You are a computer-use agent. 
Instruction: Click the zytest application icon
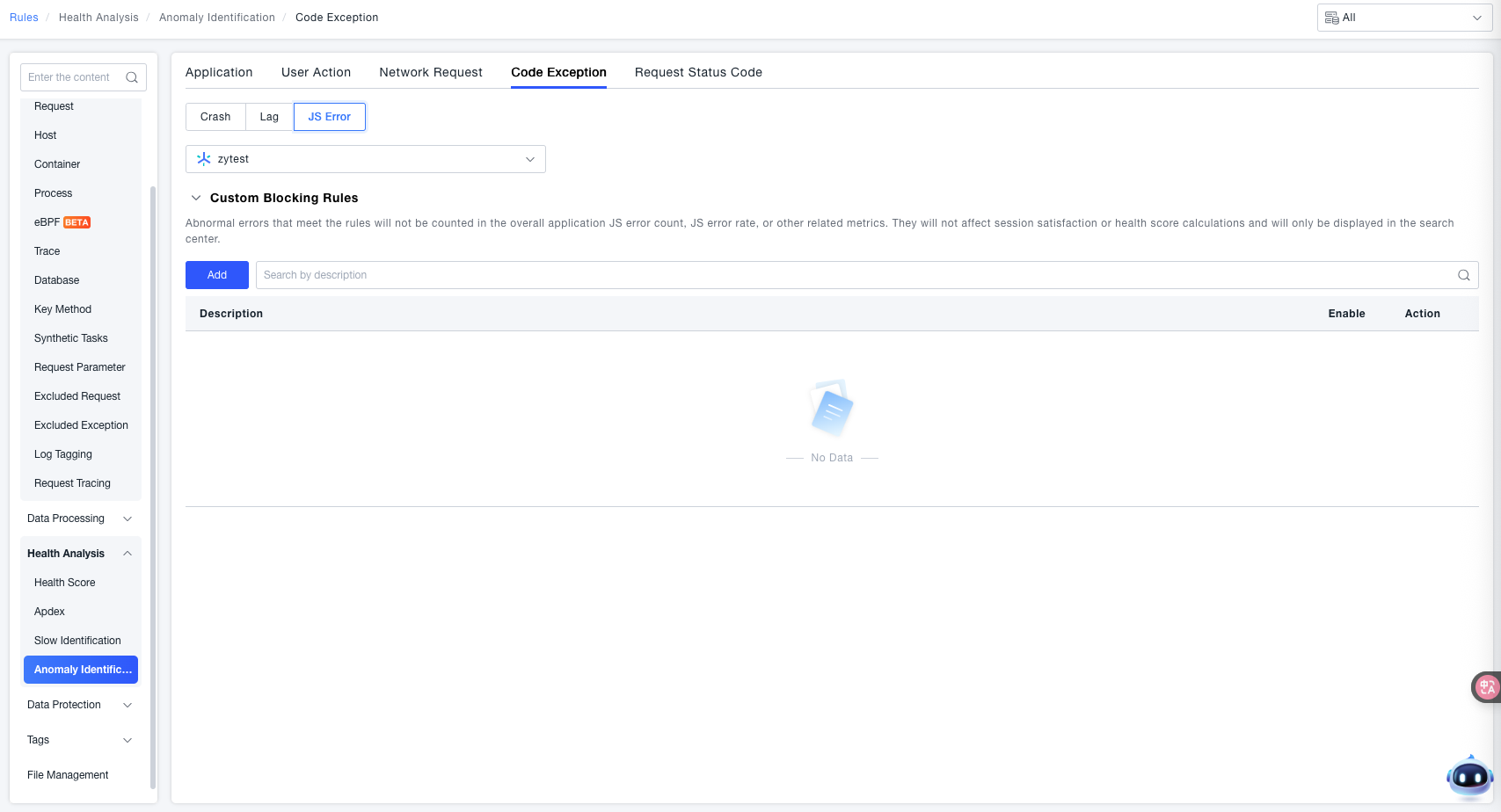(x=204, y=159)
